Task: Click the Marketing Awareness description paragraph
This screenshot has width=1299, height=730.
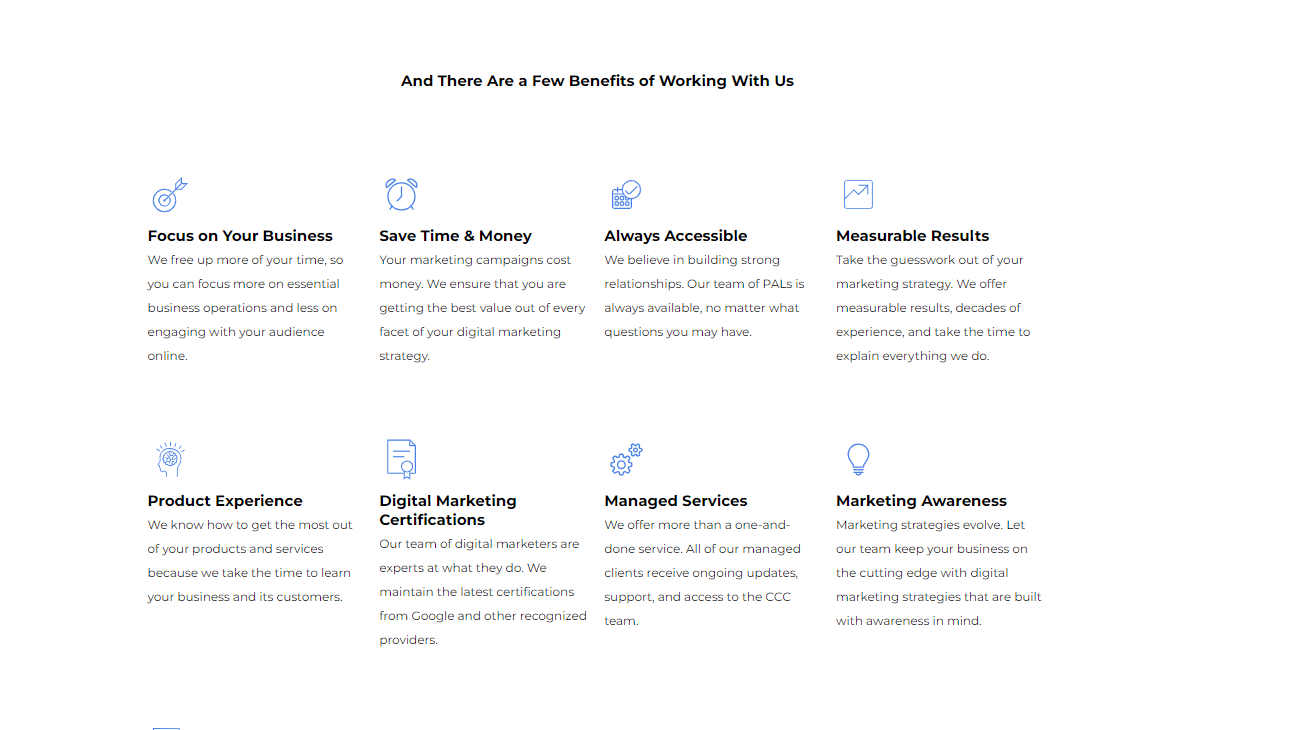Action: click(x=938, y=573)
